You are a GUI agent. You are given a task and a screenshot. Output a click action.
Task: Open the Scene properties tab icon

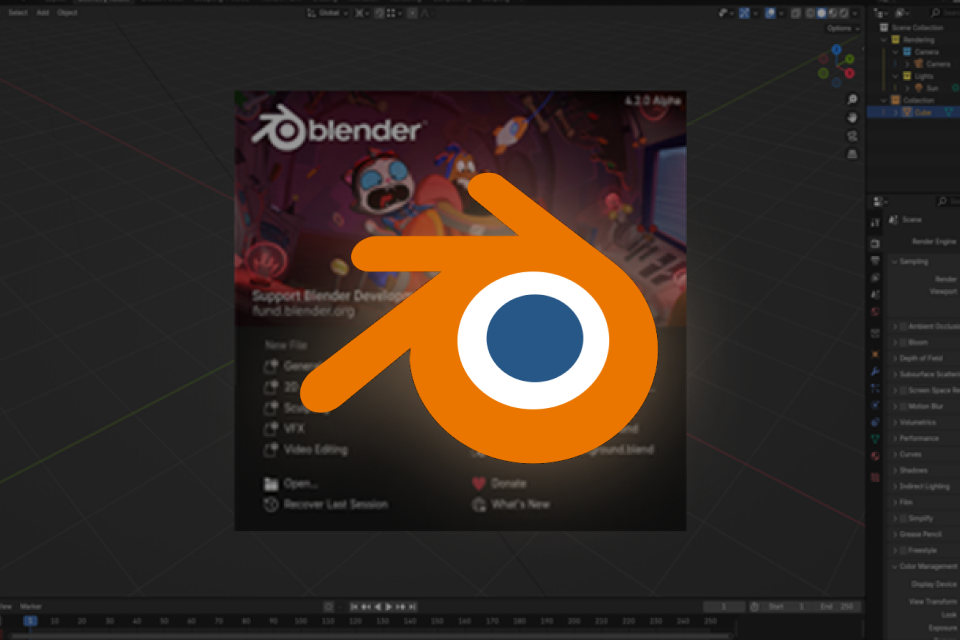[x=876, y=295]
